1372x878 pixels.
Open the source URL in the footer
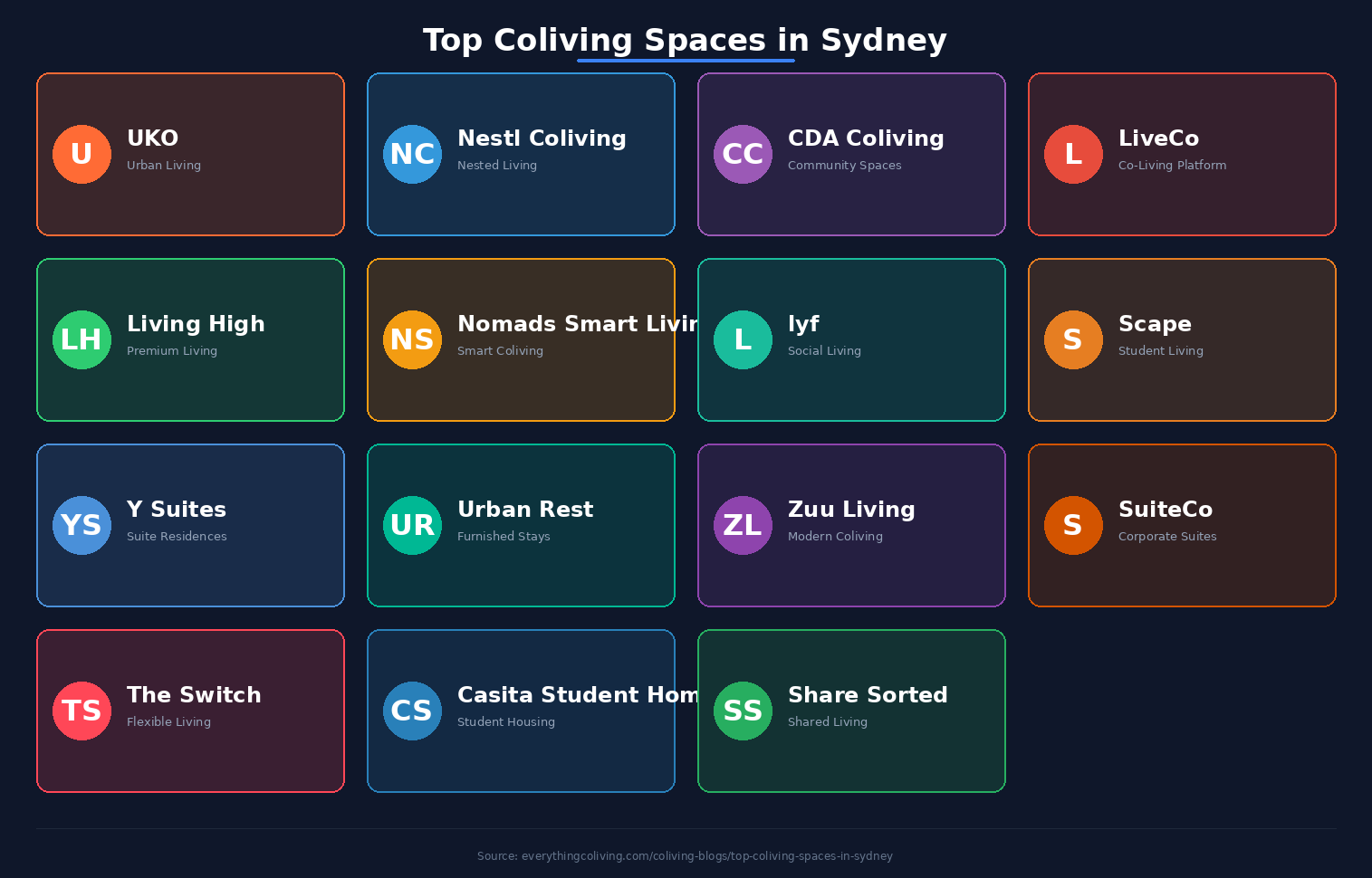pyautogui.click(x=685, y=856)
